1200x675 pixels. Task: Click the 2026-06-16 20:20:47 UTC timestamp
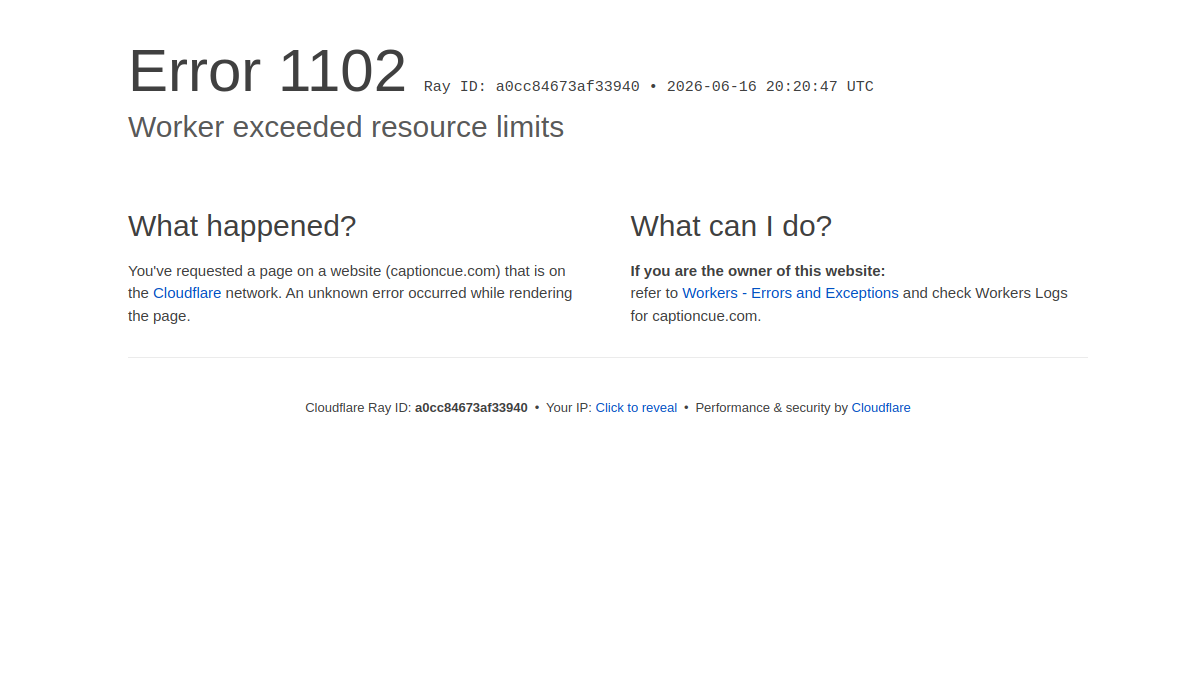tap(770, 87)
